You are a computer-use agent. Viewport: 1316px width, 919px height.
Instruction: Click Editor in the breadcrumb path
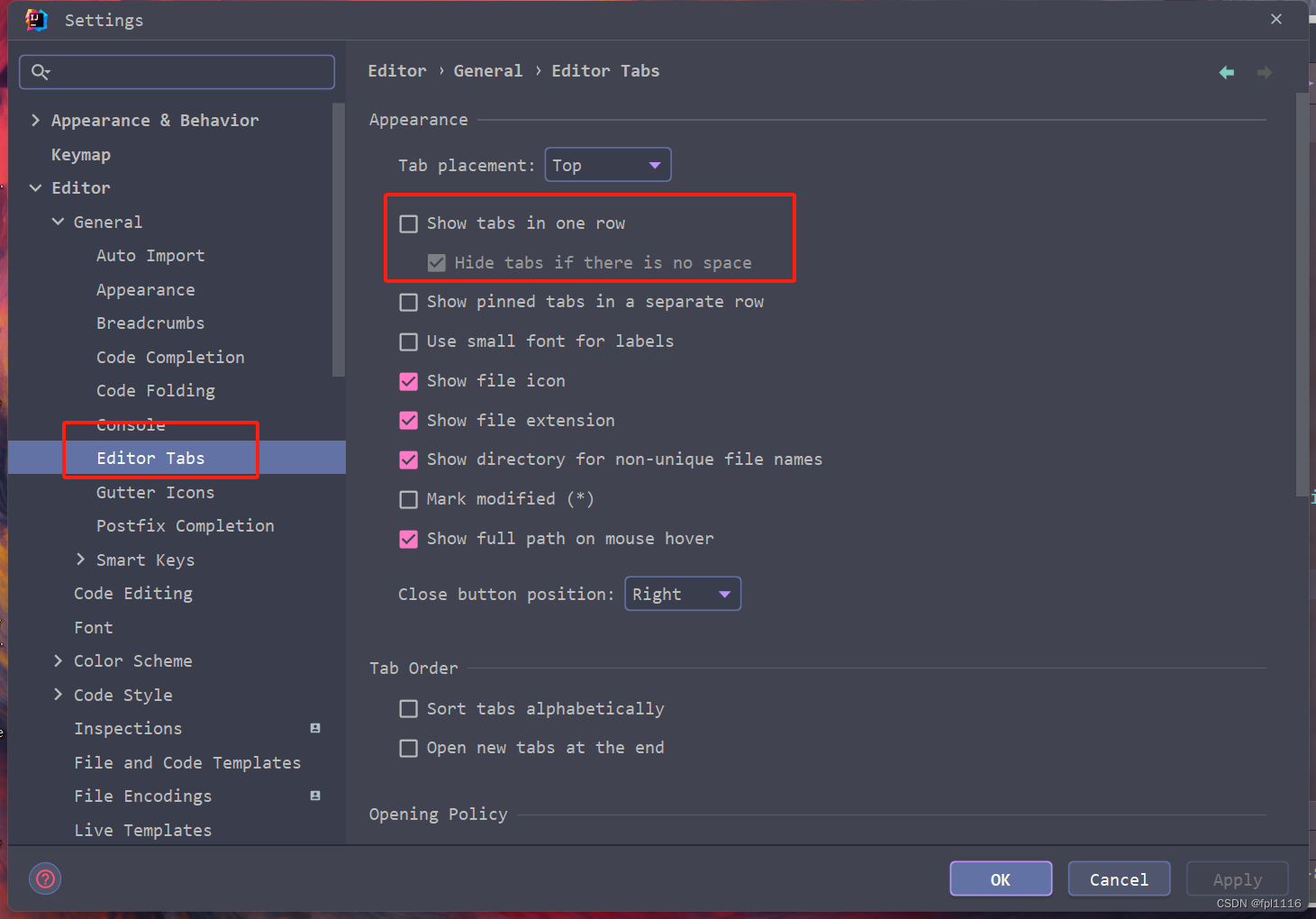(397, 71)
